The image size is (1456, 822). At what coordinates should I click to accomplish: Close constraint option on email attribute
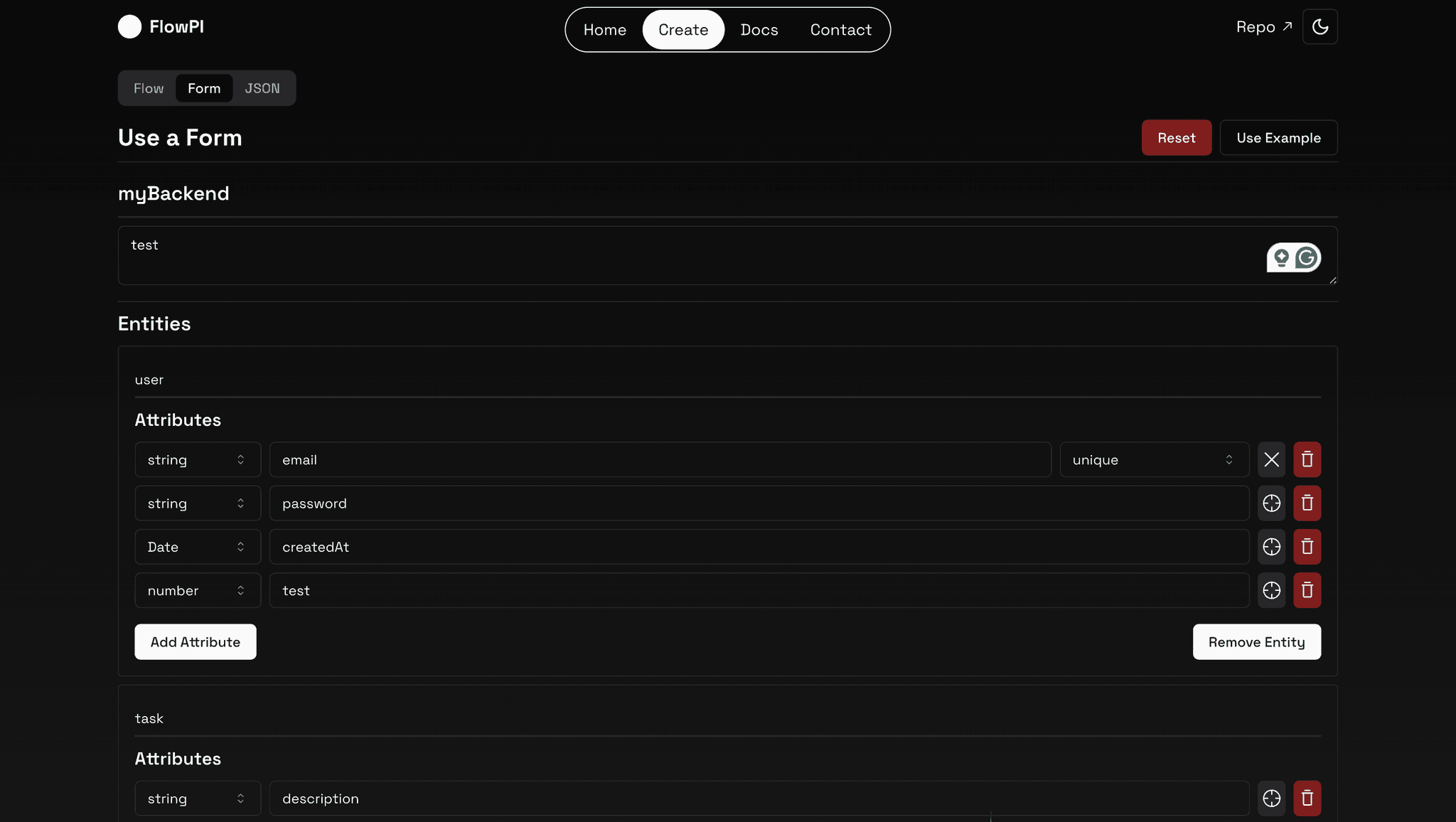(x=1271, y=459)
